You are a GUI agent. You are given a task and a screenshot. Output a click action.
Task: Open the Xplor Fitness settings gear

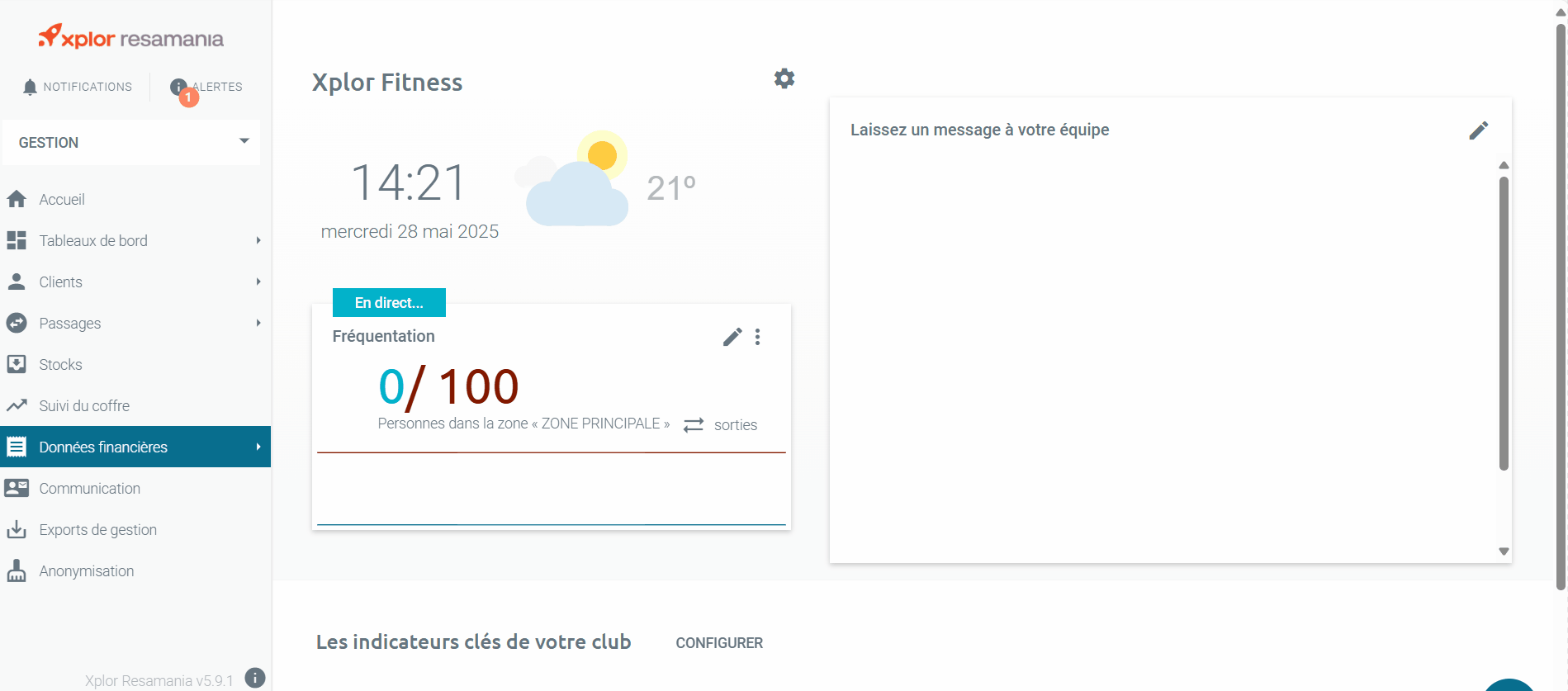click(784, 78)
